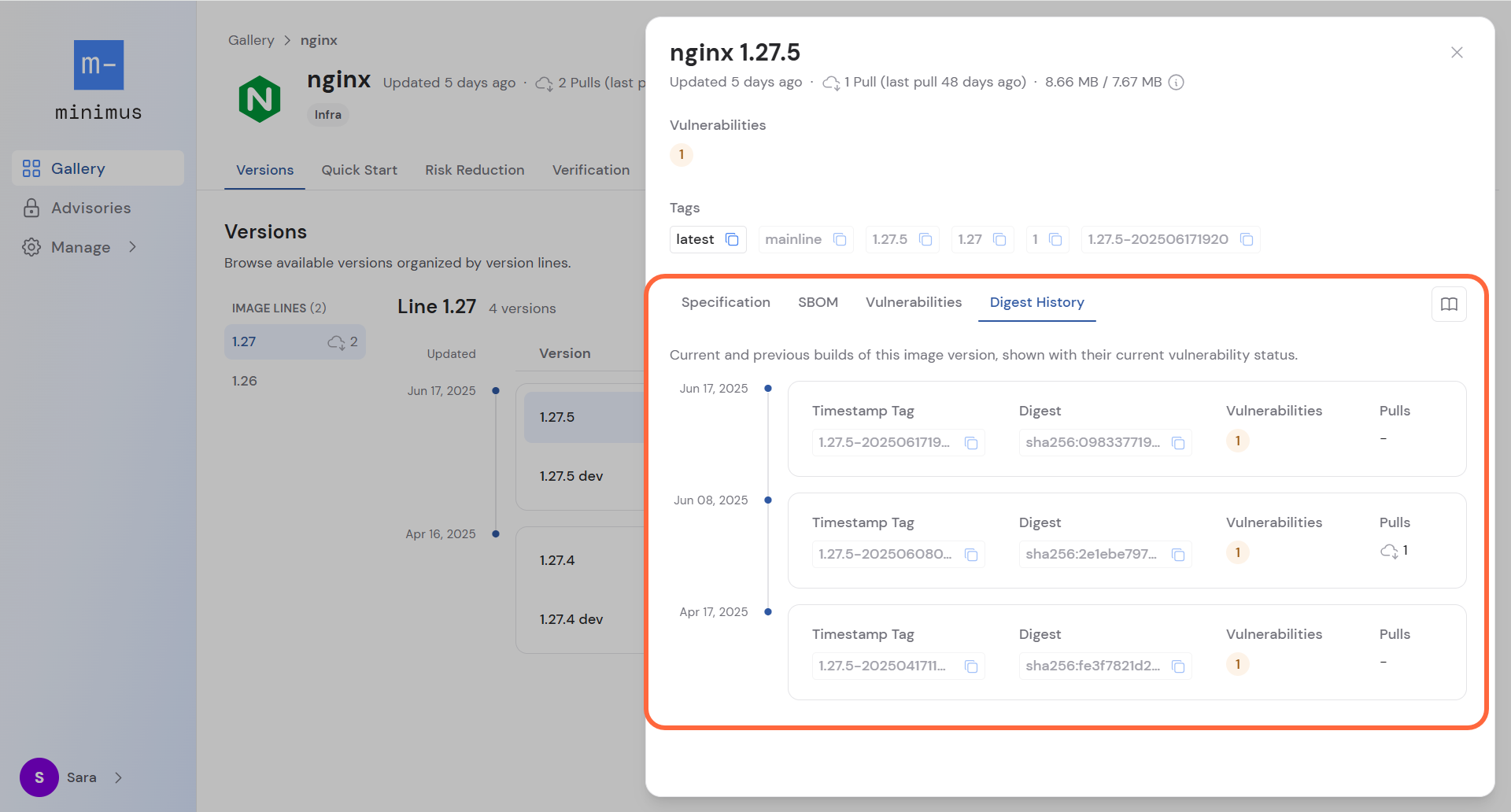Copy the 1 tag
Image resolution: width=1511 pixels, height=812 pixels.
coord(1055,239)
